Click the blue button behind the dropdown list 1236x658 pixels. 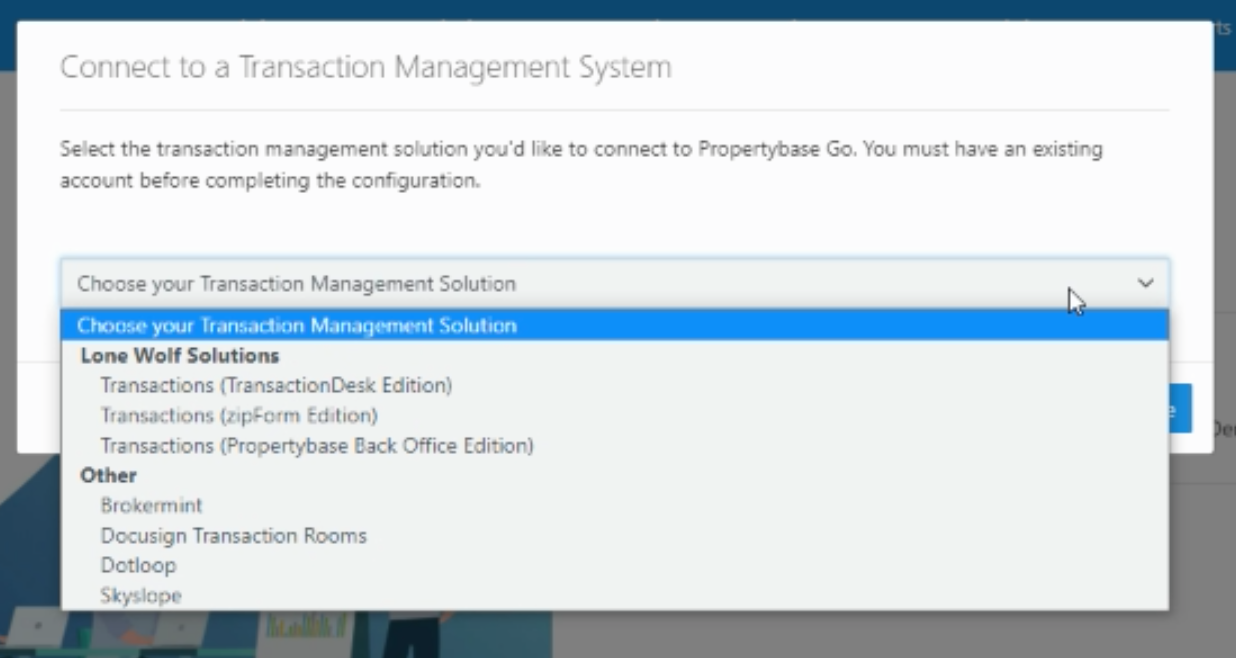[1180, 408]
